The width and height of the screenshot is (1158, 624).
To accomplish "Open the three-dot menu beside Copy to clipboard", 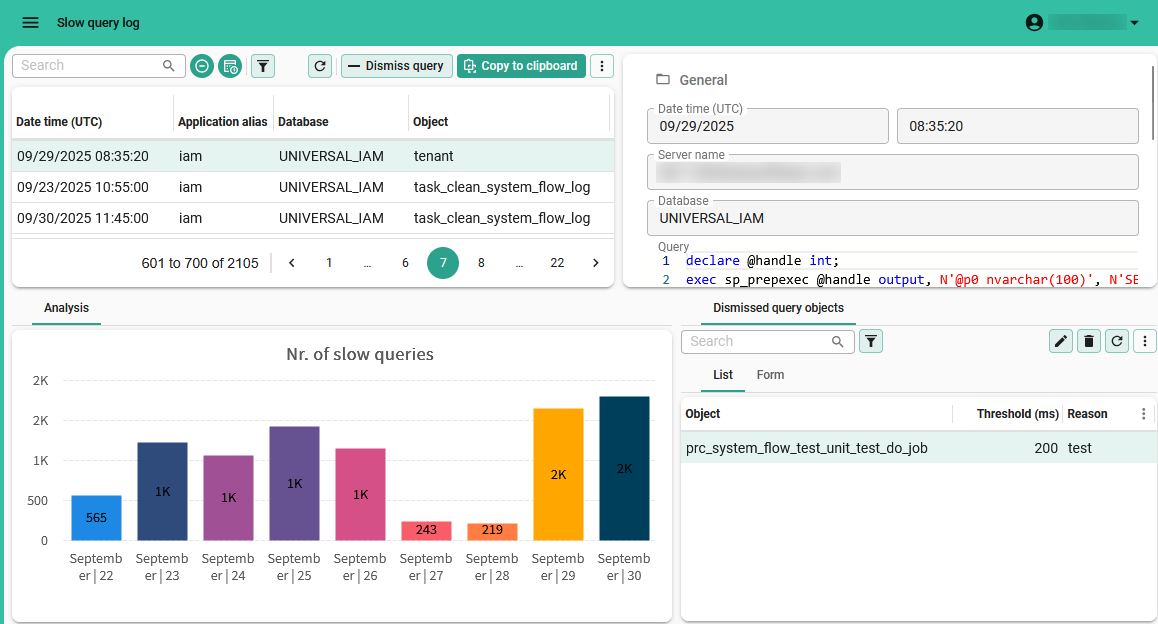I will [x=602, y=66].
